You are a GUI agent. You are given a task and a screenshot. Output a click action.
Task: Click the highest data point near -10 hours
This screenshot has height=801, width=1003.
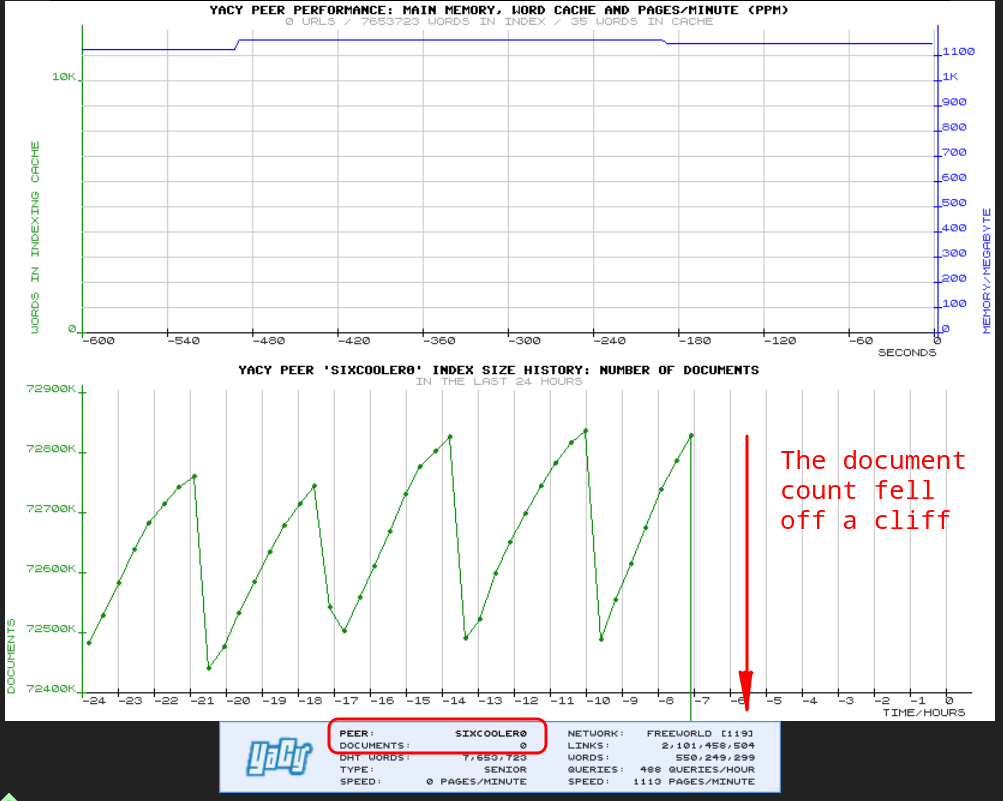(586, 431)
